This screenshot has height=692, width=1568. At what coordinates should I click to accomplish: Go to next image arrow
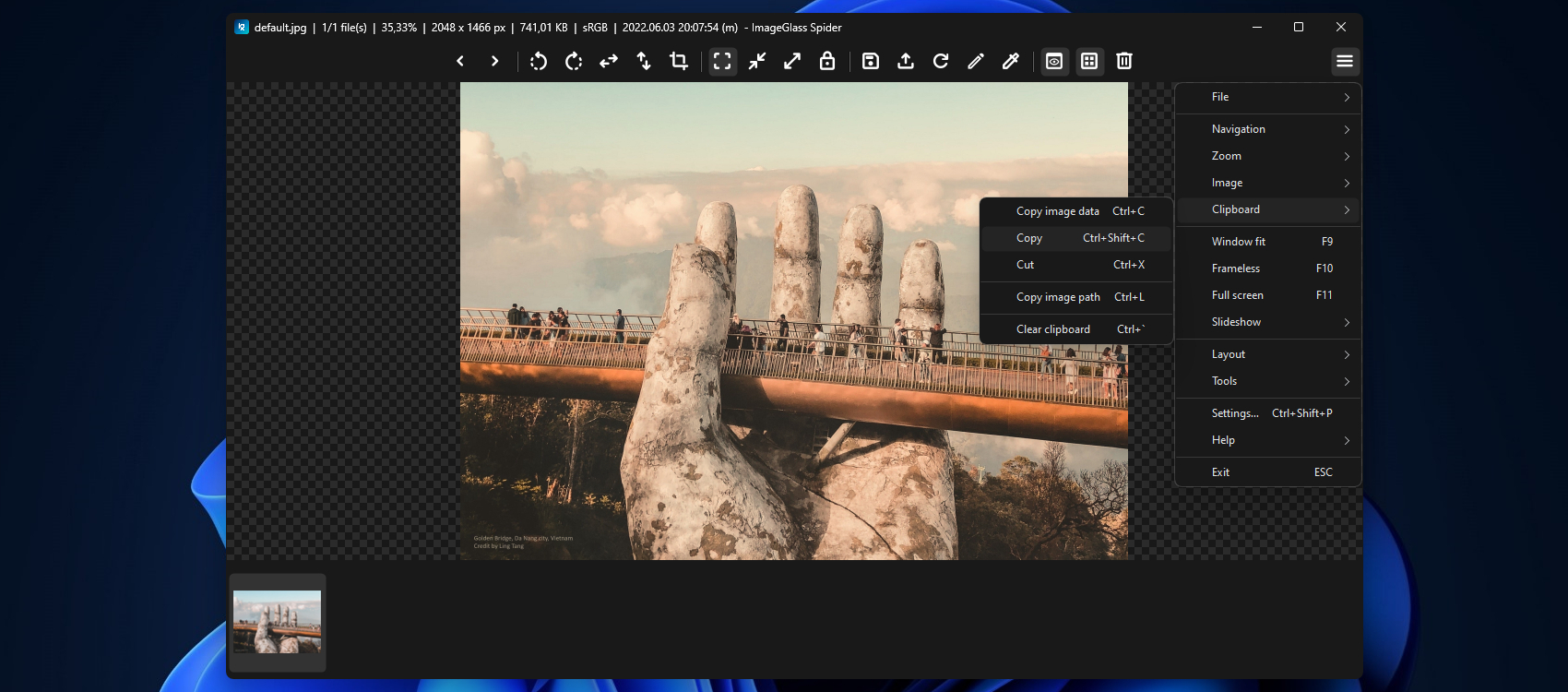point(495,61)
